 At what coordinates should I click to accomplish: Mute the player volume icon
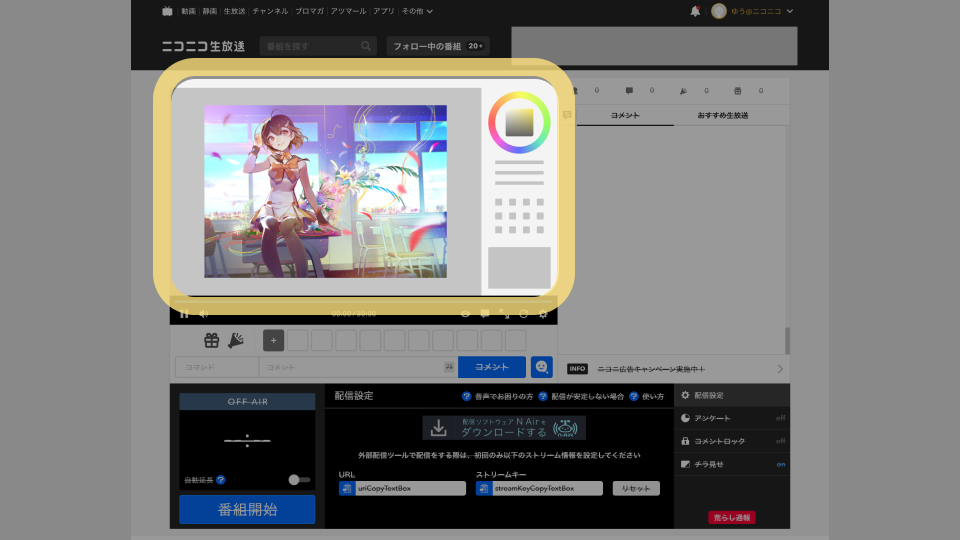(x=204, y=313)
